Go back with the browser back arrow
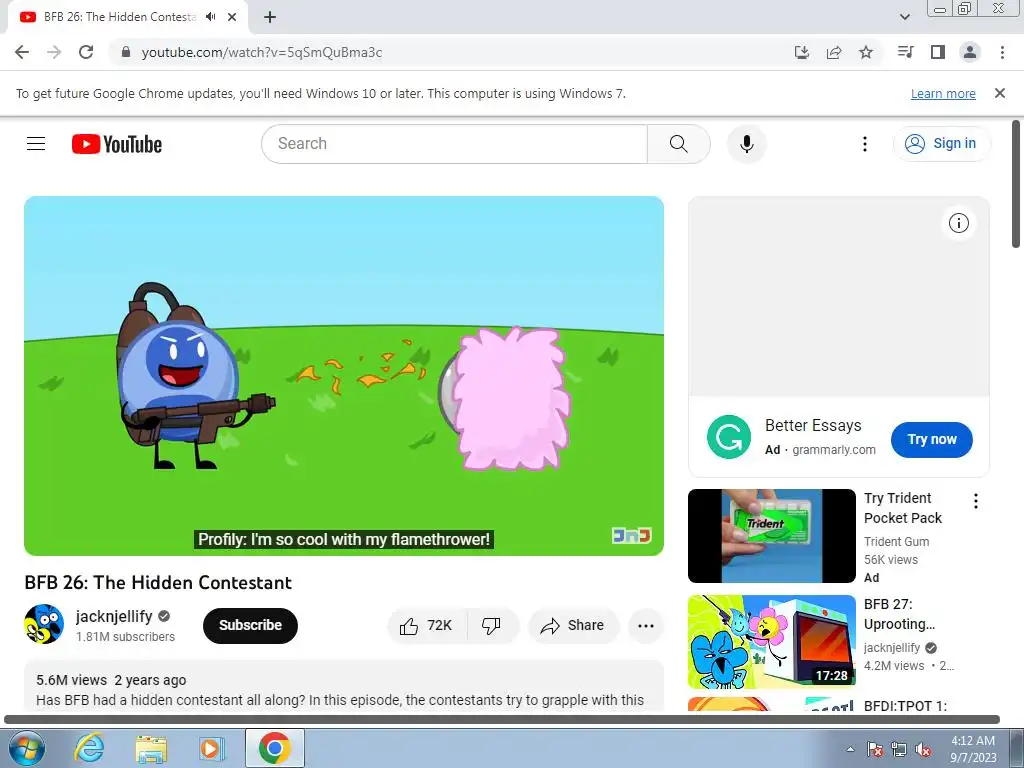This screenshot has height=768, width=1024. click(x=22, y=52)
